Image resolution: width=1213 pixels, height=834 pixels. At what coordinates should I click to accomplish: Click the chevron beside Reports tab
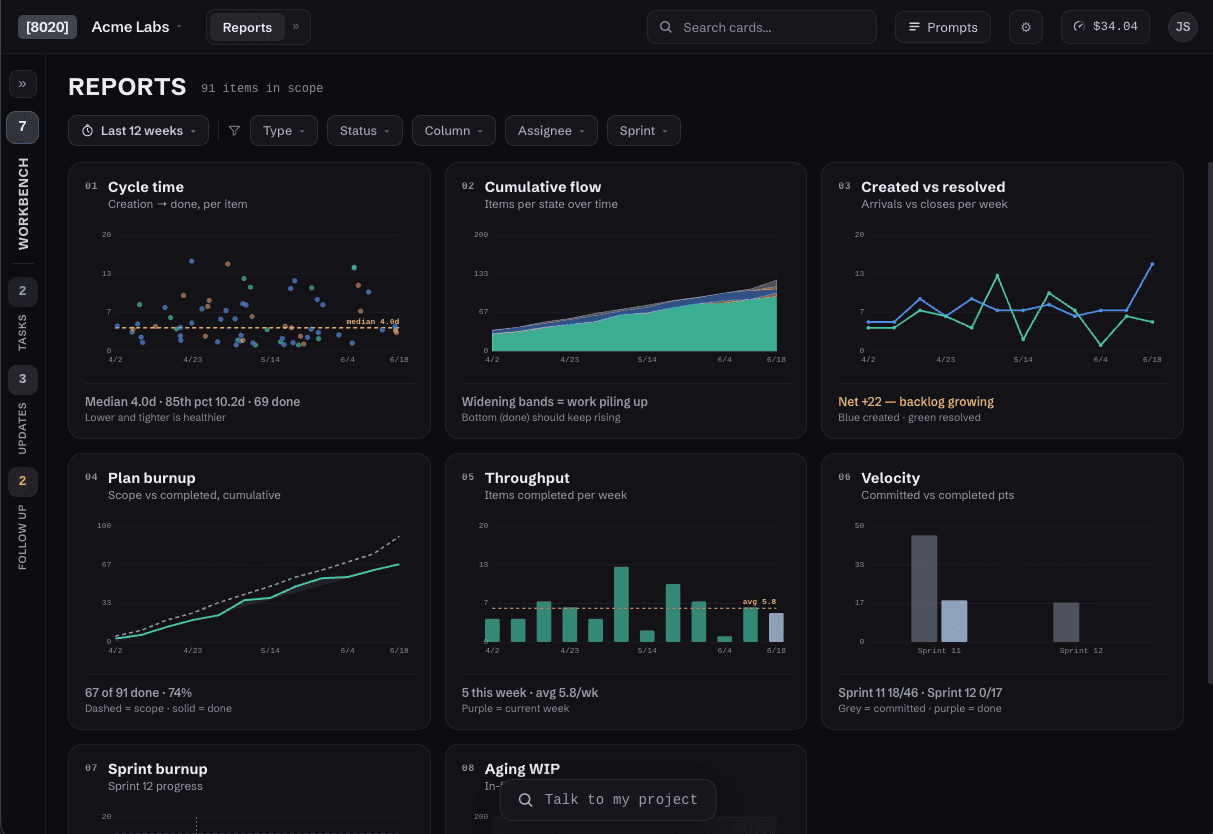tap(296, 27)
